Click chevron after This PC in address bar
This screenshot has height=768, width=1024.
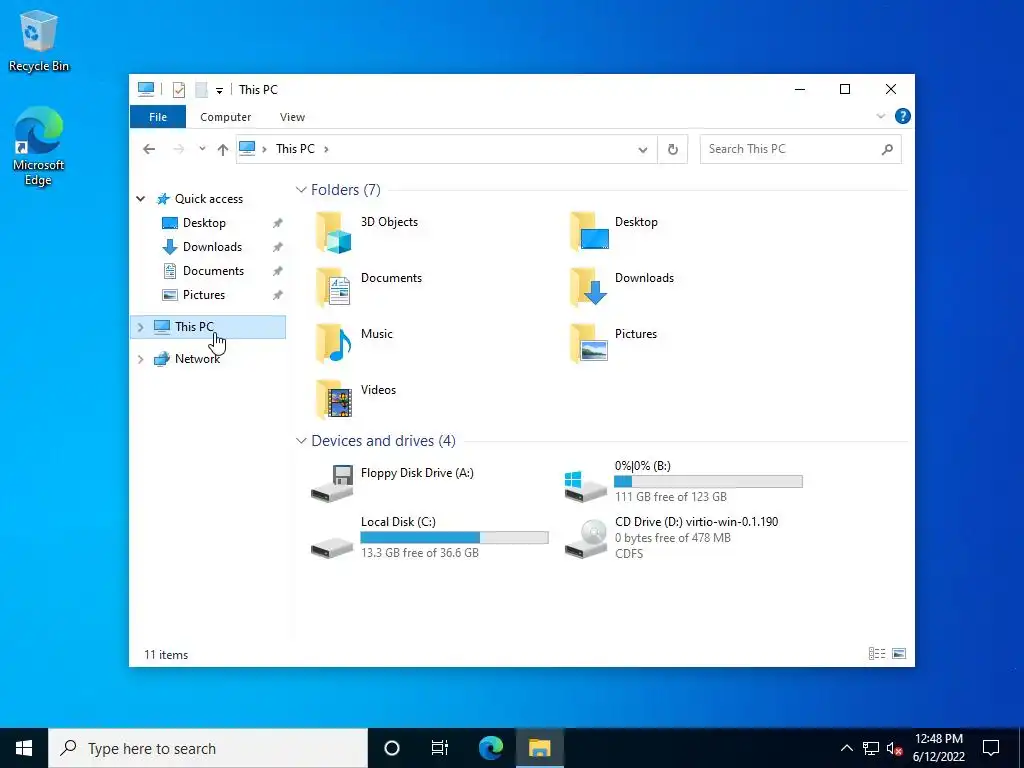click(x=326, y=150)
